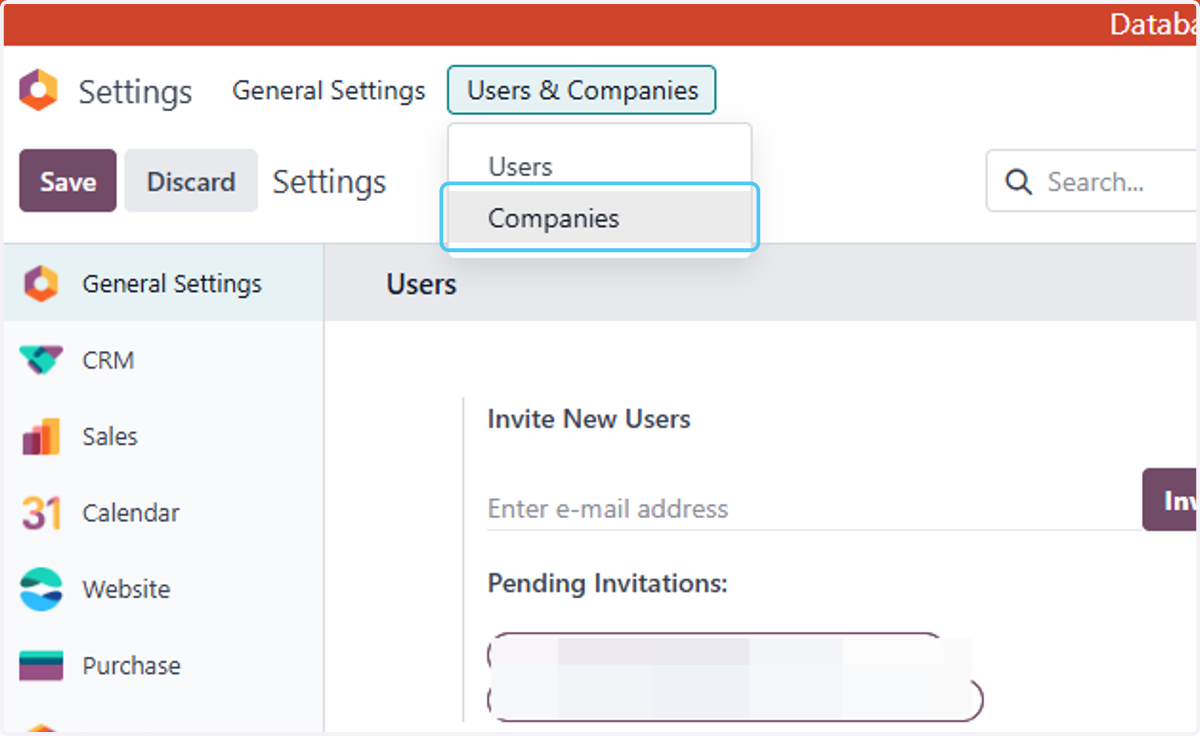
Task: Click the Odoo Settings app logo icon
Action: click(x=39, y=91)
